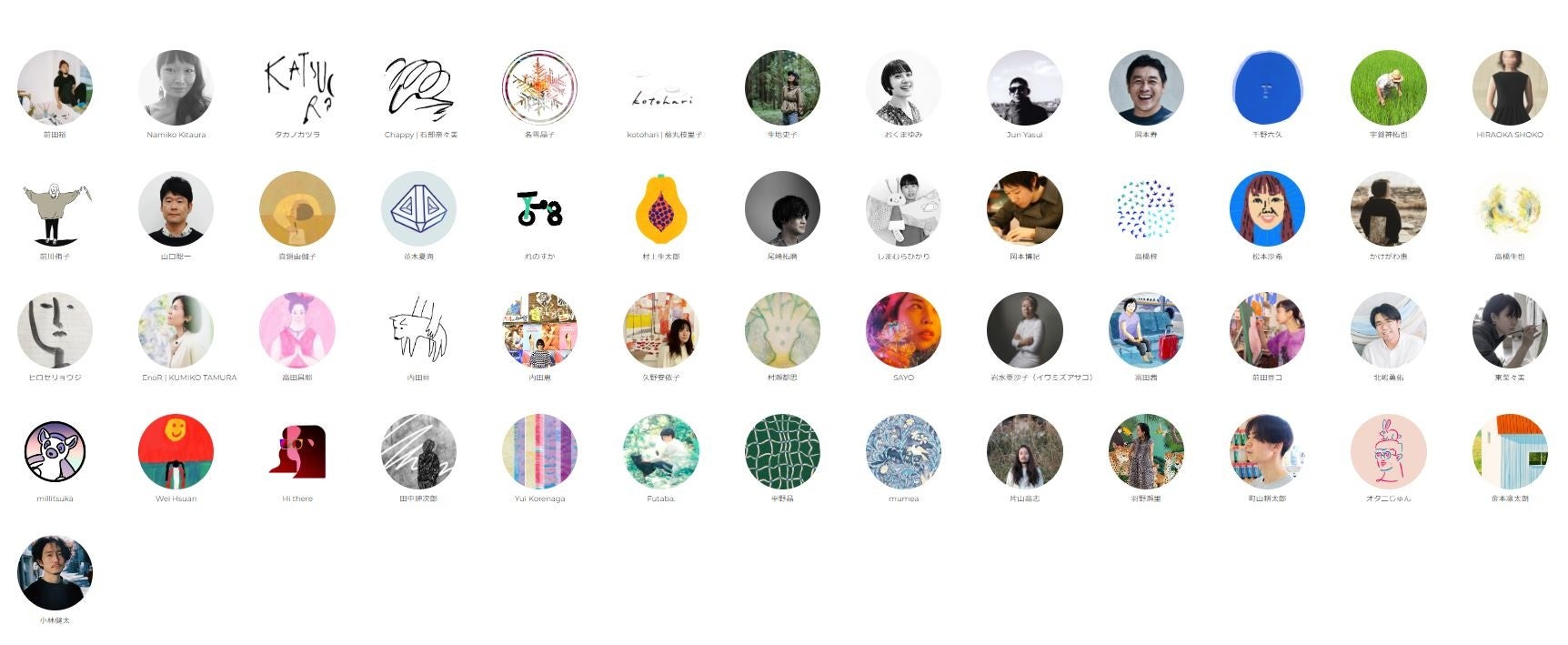
Task: Open Wei Hsuan's red smiley face avatar
Action: [176, 451]
